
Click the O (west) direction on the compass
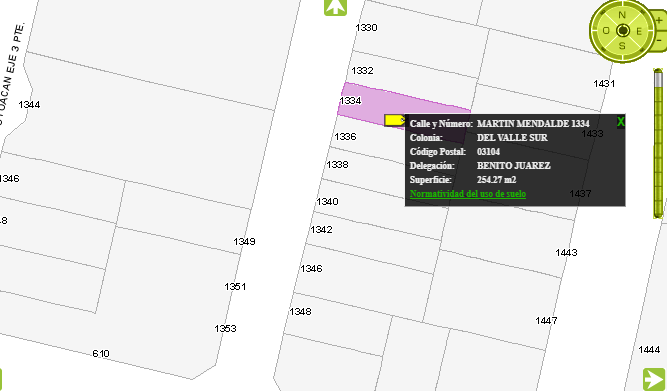tap(606, 31)
